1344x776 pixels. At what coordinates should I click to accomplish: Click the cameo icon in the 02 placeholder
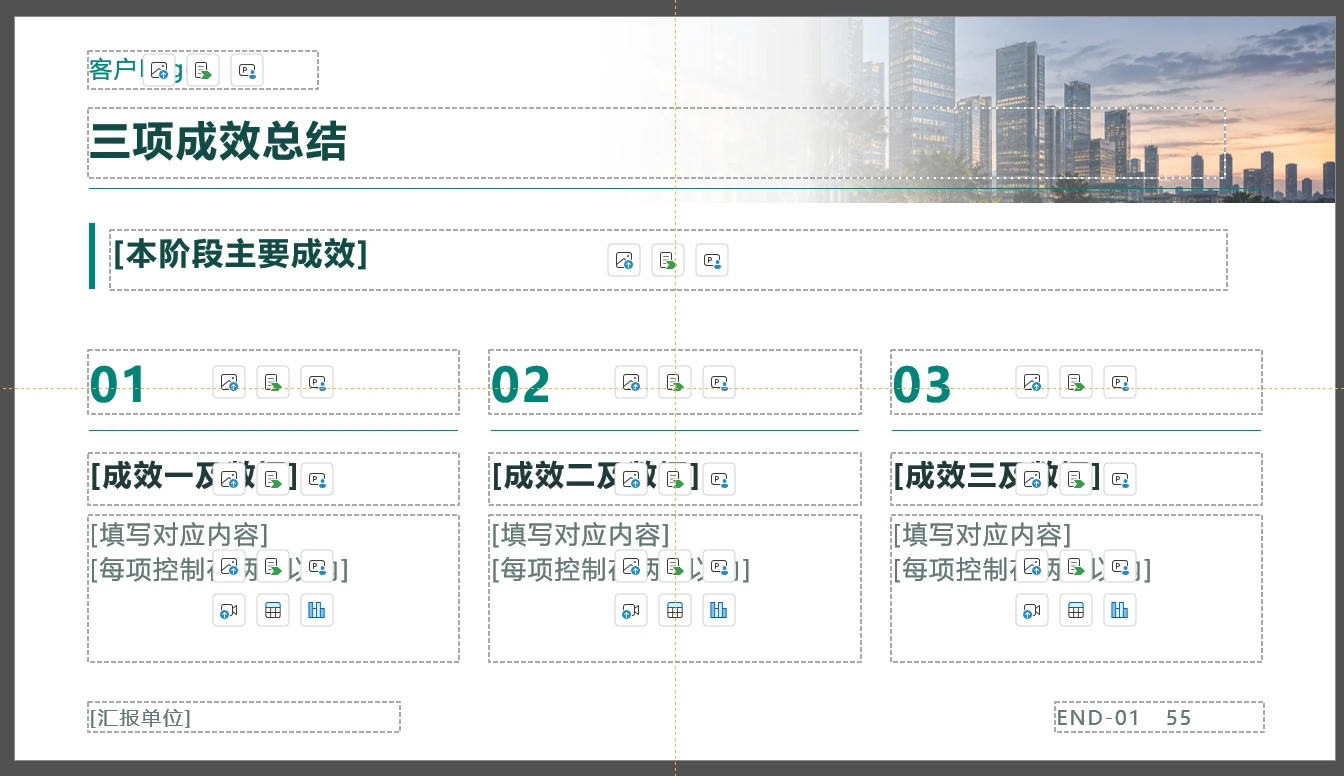(x=719, y=382)
